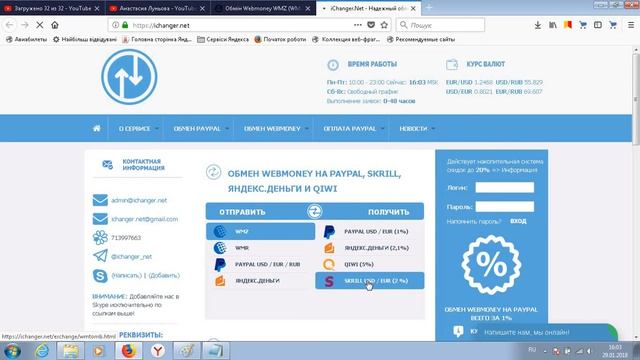This screenshot has height=360, width=640.
Task: Show site information icon in address bar
Action: point(116,25)
